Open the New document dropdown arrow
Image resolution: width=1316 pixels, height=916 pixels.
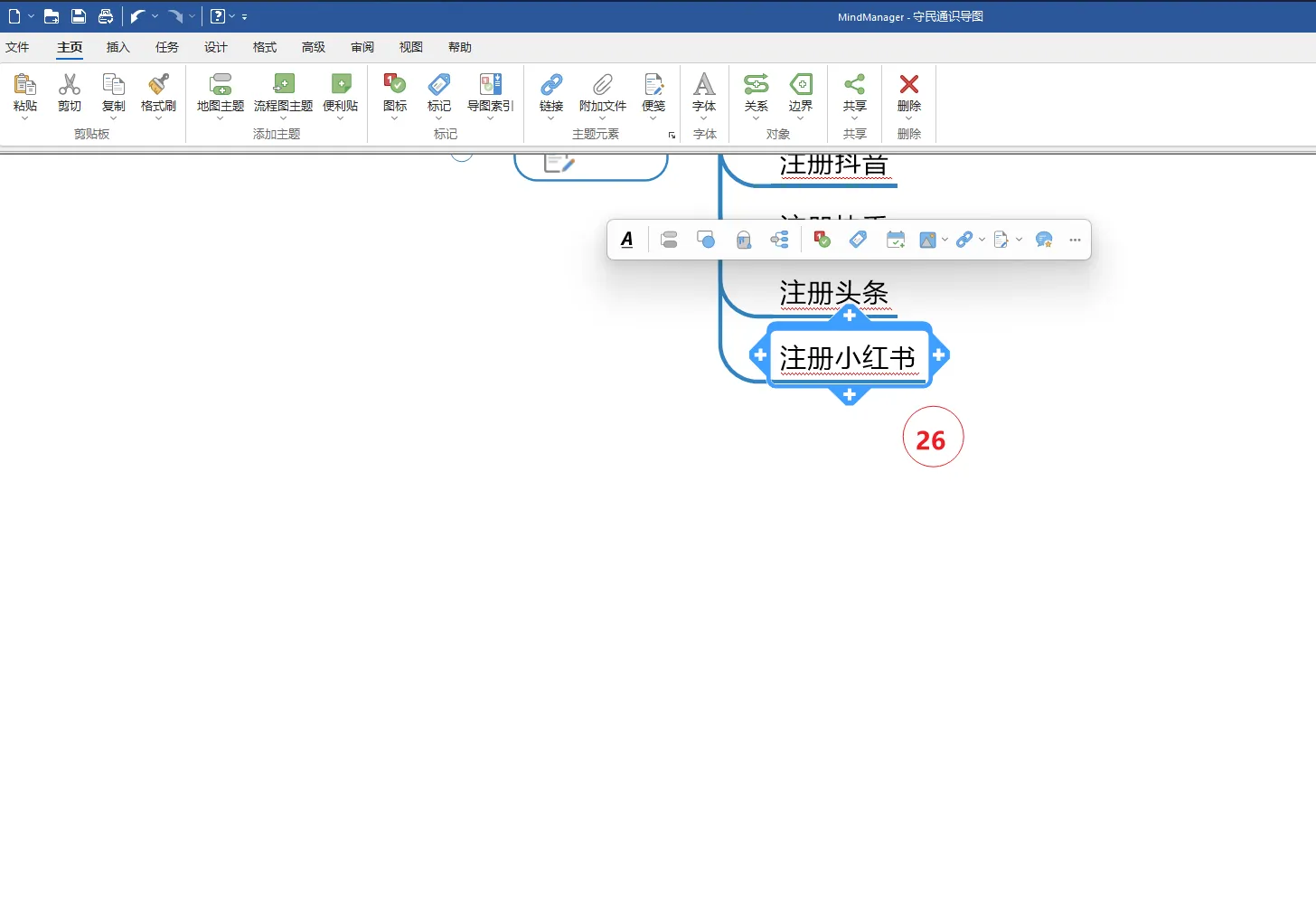(x=32, y=16)
